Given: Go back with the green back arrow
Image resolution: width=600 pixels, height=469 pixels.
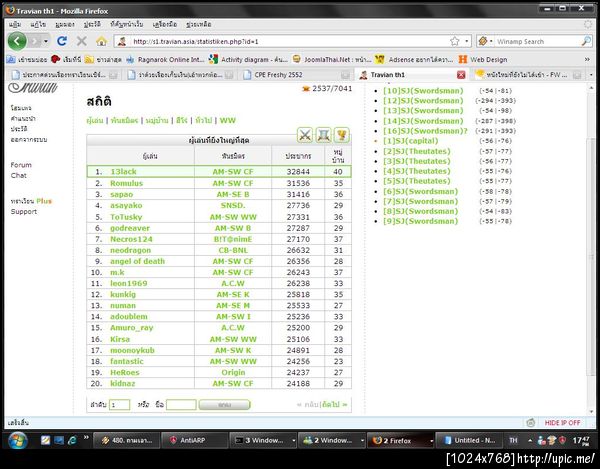Looking at the screenshot, I should coord(17,41).
